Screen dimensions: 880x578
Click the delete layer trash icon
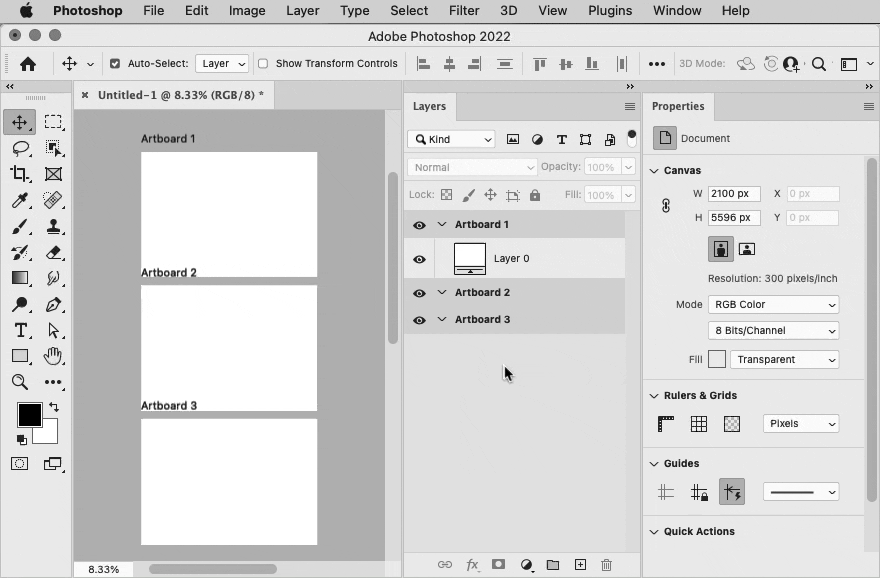click(x=606, y=565)
